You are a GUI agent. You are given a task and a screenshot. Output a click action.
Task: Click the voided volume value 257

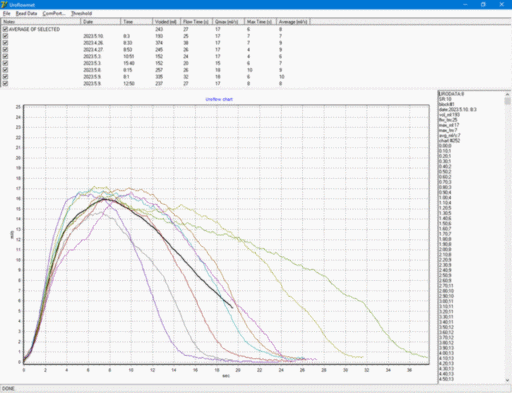[159, 70]
